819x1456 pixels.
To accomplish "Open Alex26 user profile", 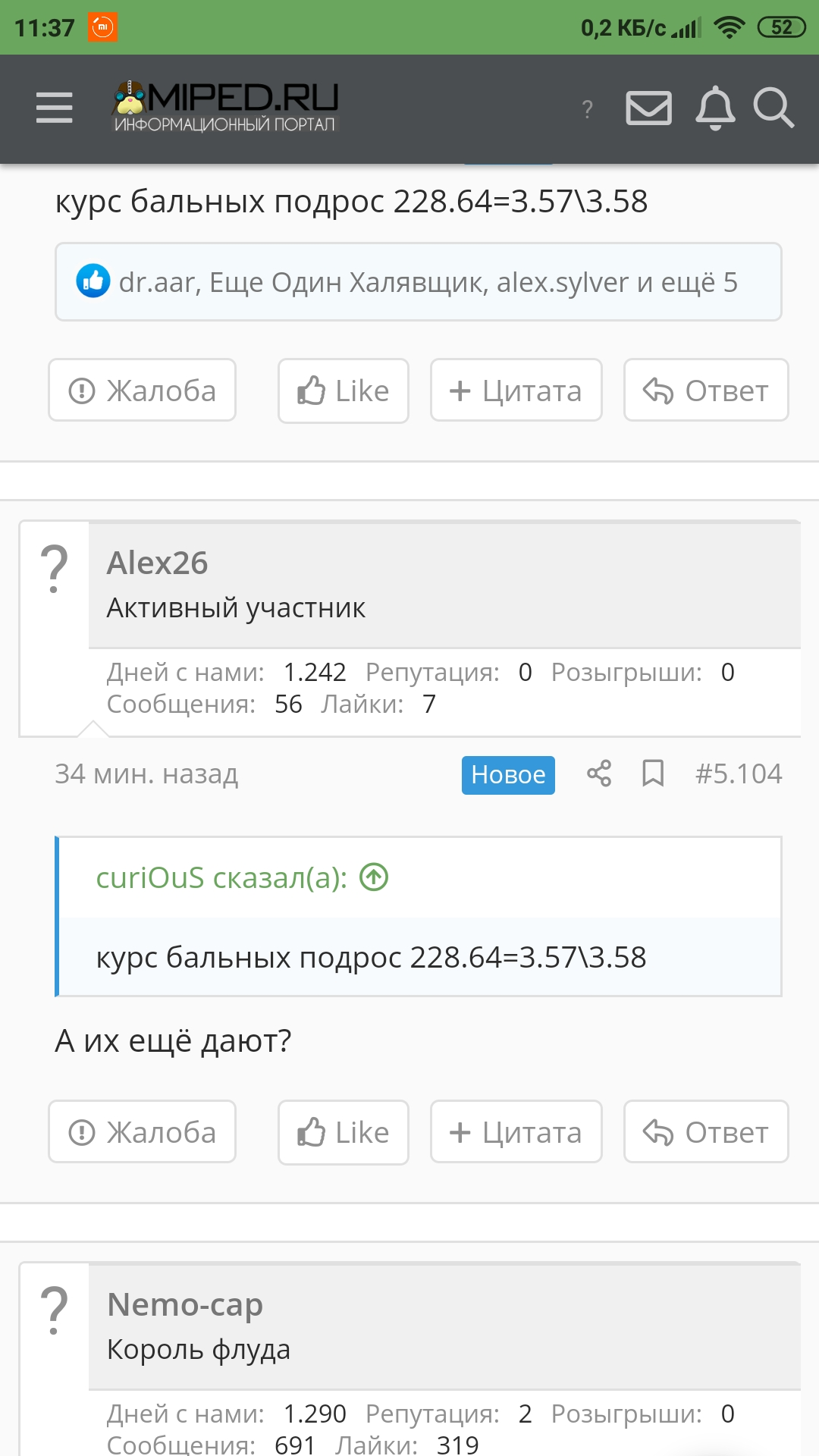I will [157, 563].
